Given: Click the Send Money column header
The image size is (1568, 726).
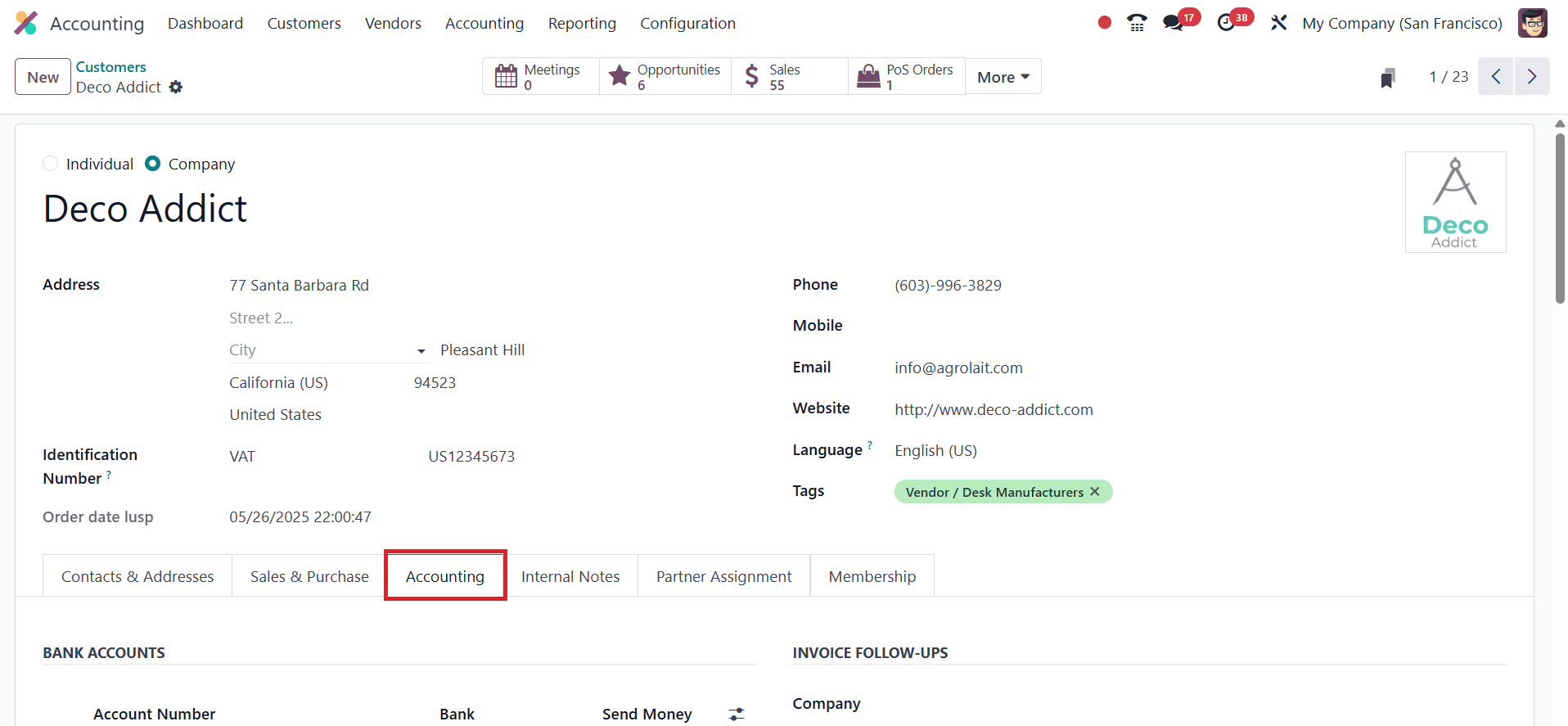Looking at the screenshot, I should [x=647, y=715].
